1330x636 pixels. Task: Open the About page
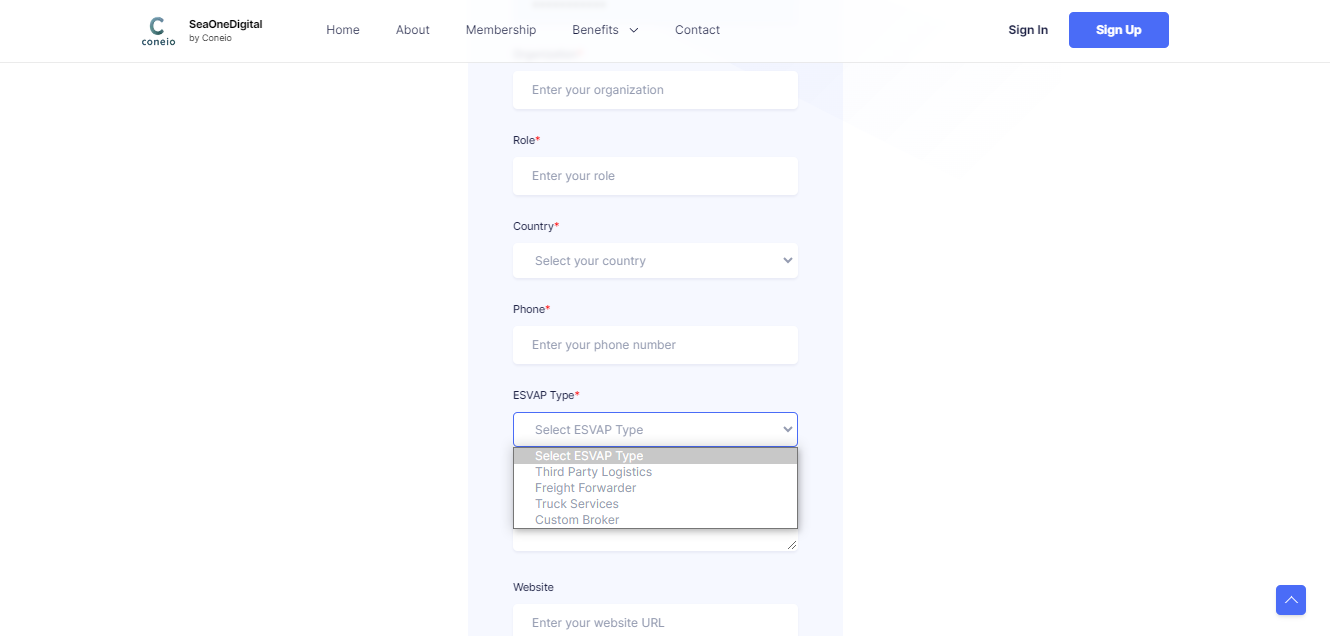pos(412,30)
